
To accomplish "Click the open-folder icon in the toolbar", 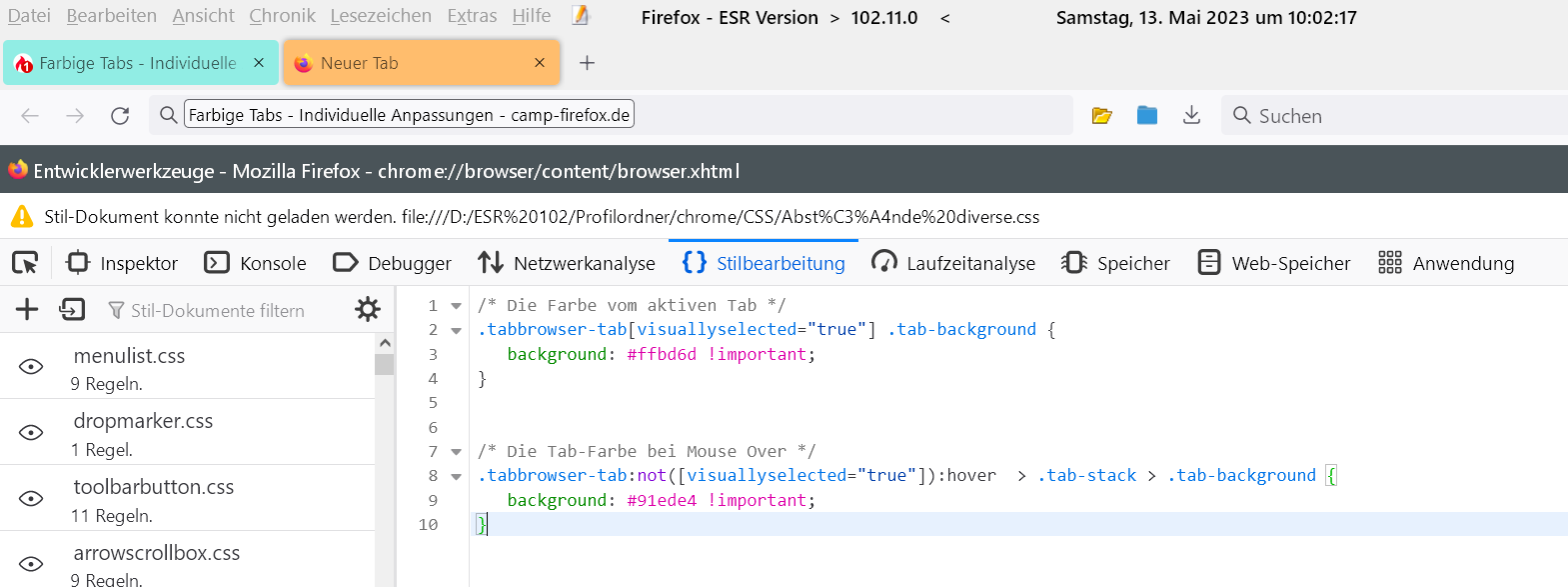I will (1102, 116).
